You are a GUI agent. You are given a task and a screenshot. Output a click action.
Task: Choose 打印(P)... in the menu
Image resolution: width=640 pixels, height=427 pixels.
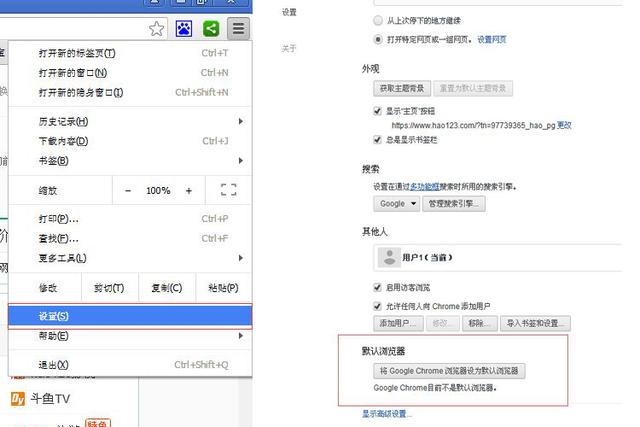pyautogui.click(x=130, y=219)
